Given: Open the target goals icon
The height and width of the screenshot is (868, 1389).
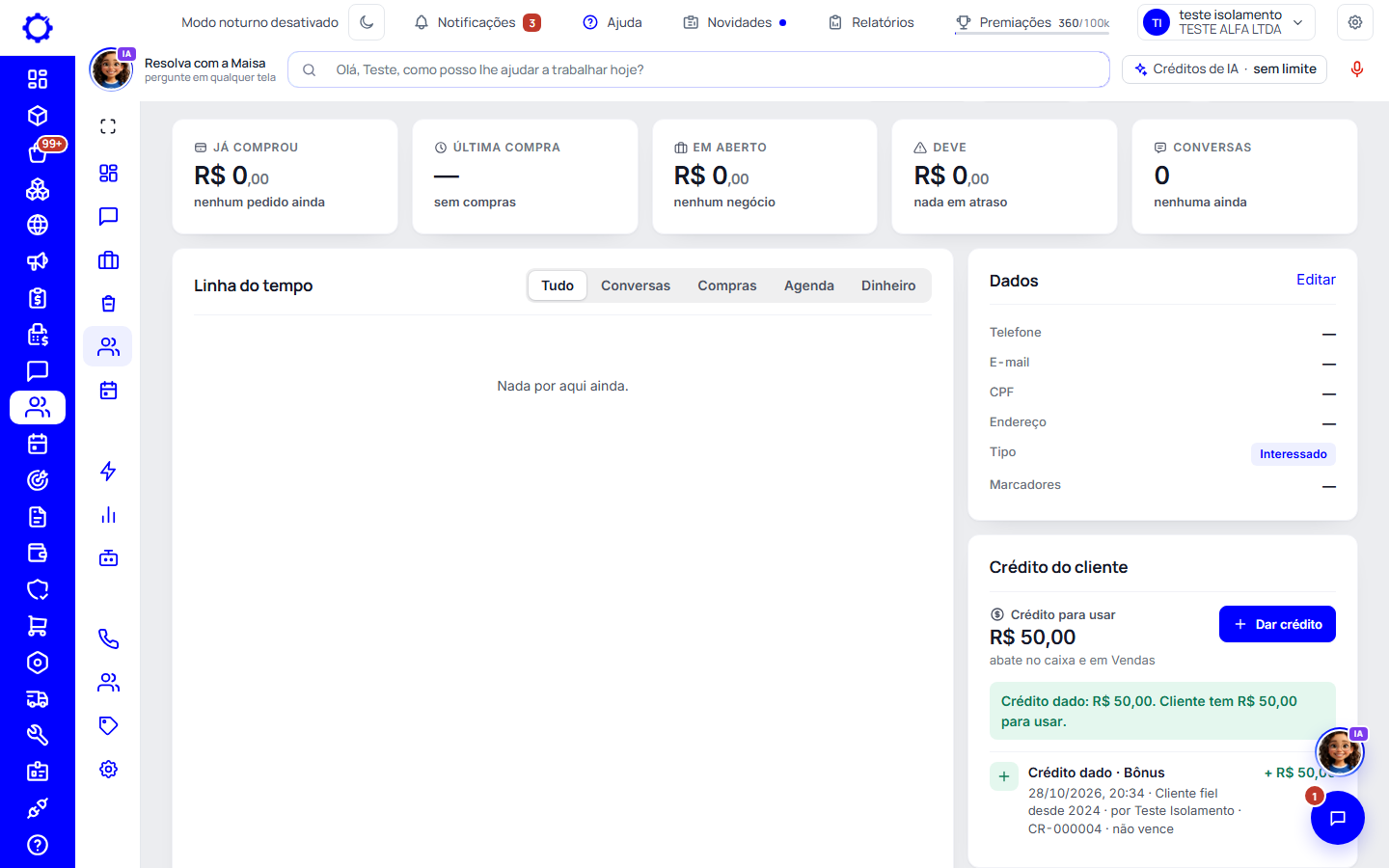Looking at the screenshot, I should coord(38,480).
